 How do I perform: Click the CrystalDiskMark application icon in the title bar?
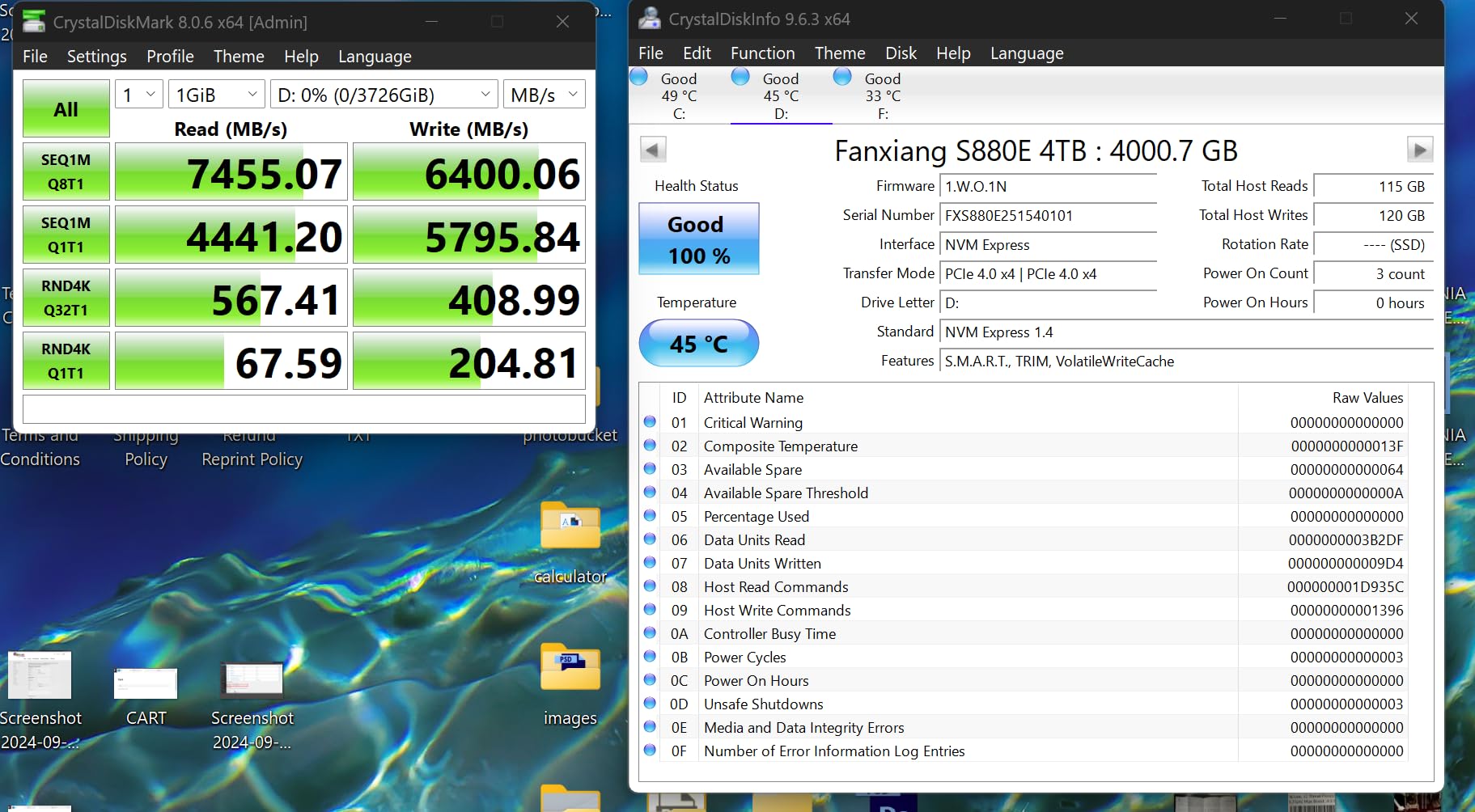33,21
